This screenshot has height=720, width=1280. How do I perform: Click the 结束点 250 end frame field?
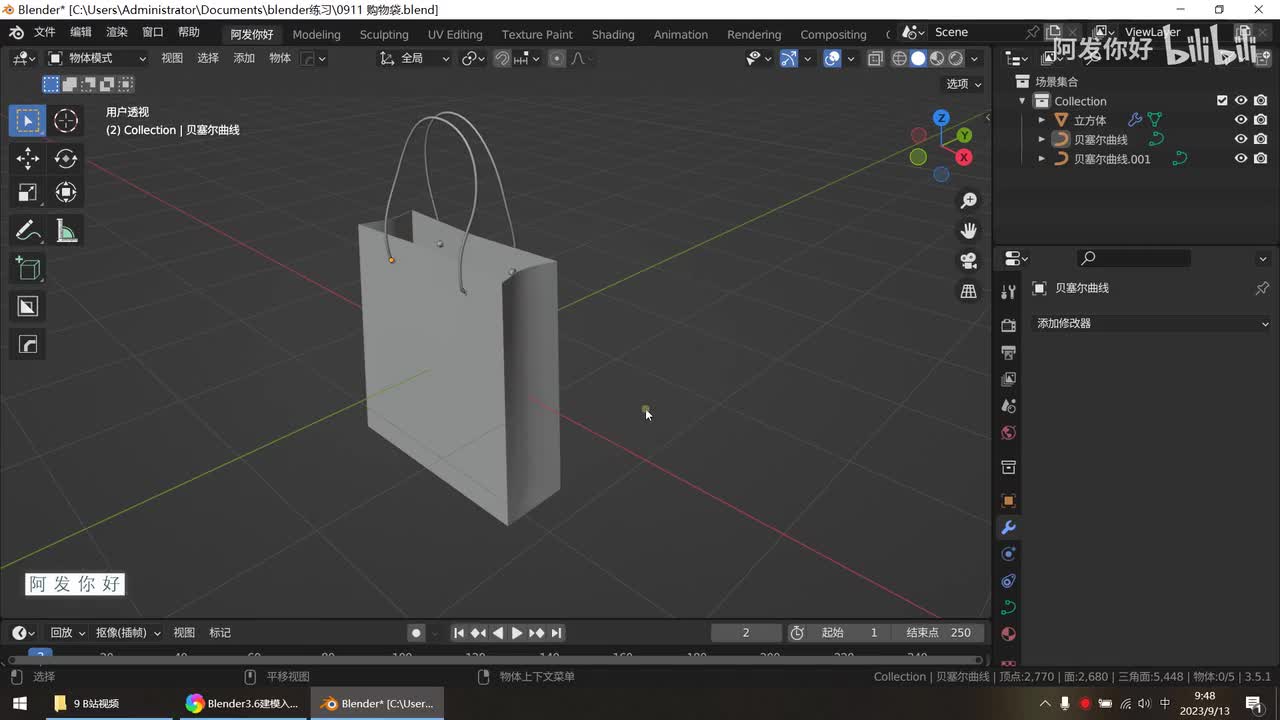point(938,632)
